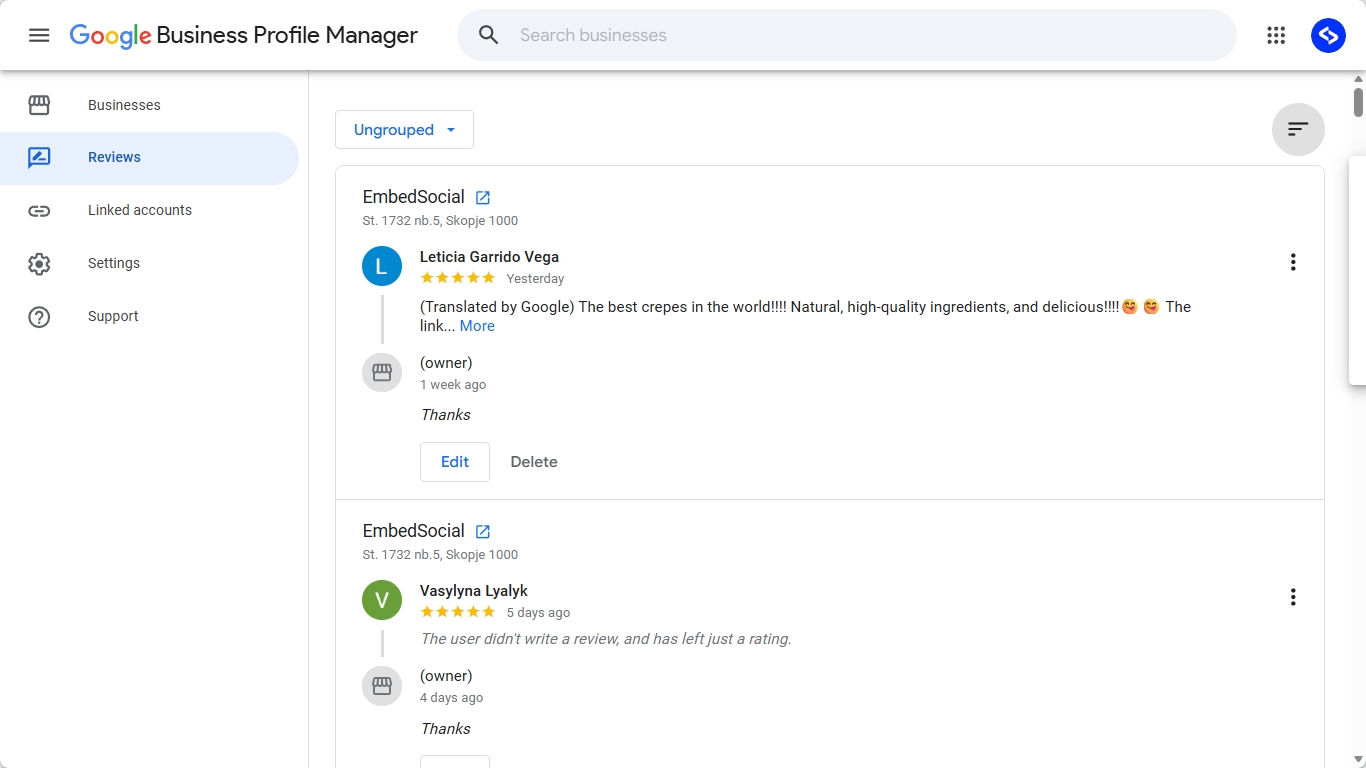Image resolution: width=1366 pixels, height=768 pixels.
Task: Click the search magnifier icon
Action: (488, 34)
